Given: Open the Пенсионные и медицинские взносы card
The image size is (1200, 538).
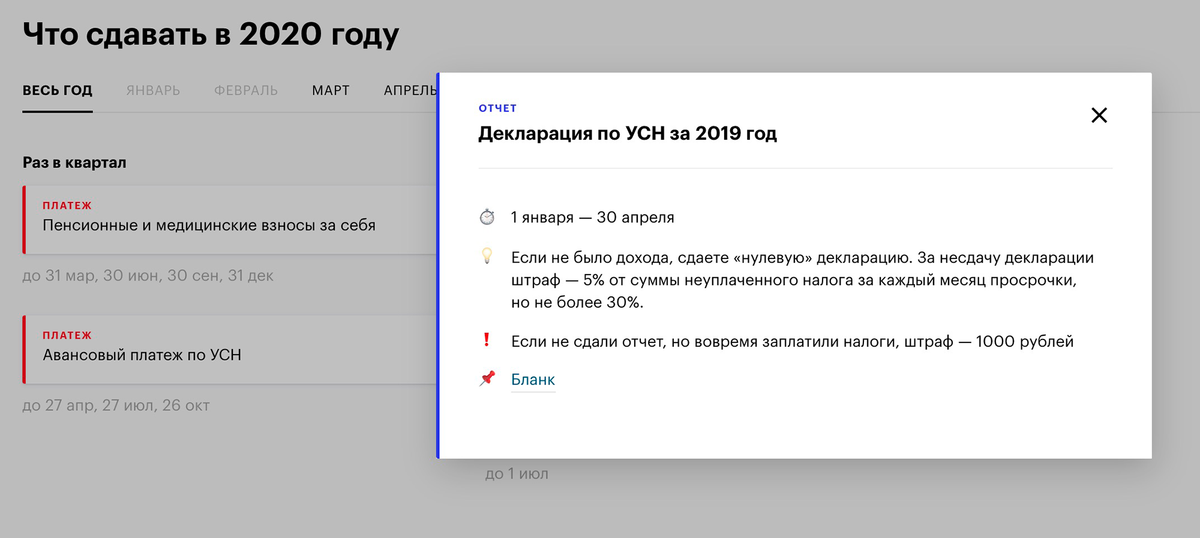Looking at the screenshot, I should [230, 218].
